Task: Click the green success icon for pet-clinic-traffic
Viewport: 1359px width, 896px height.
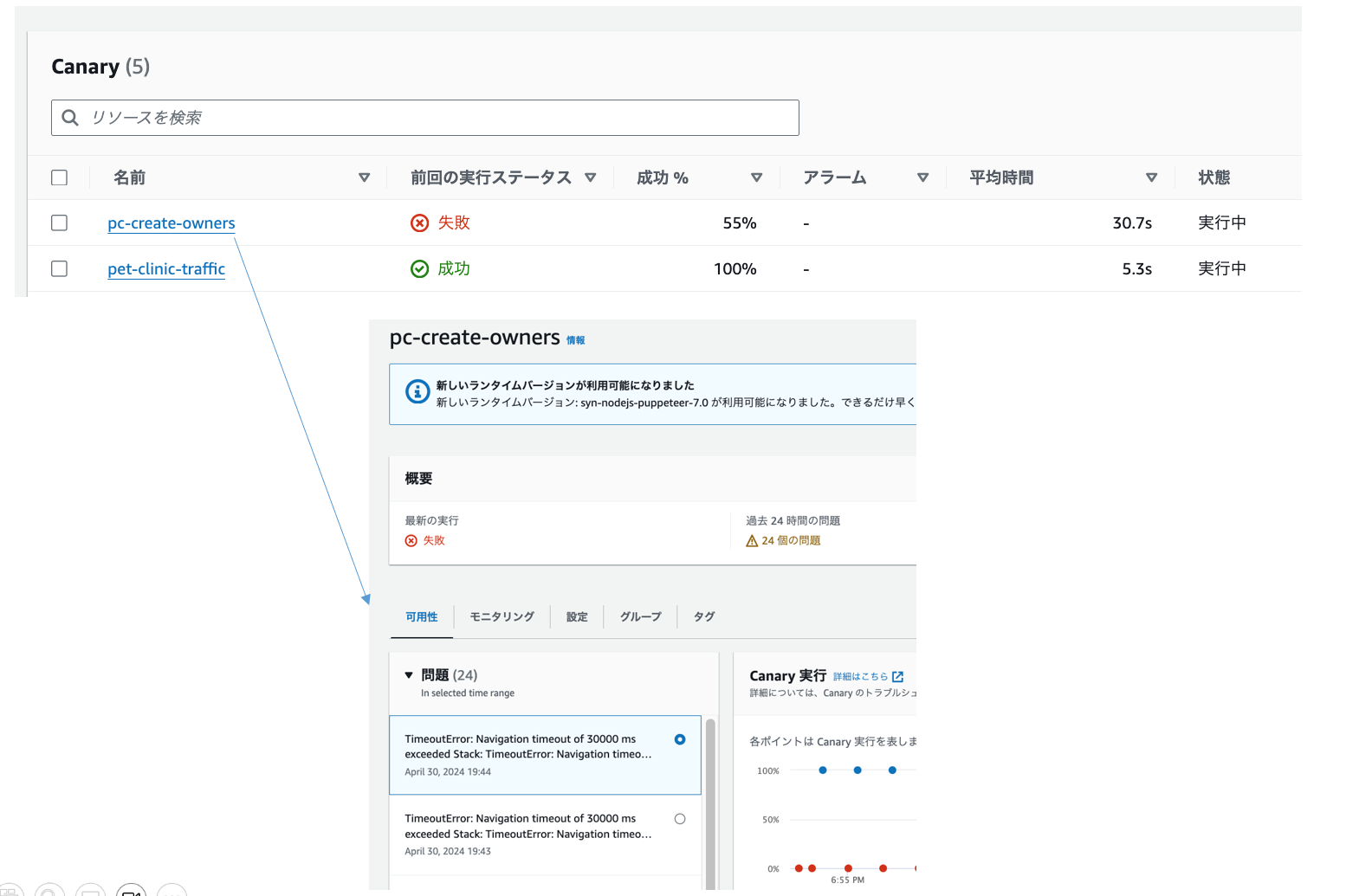Action: tap(419, 269)
